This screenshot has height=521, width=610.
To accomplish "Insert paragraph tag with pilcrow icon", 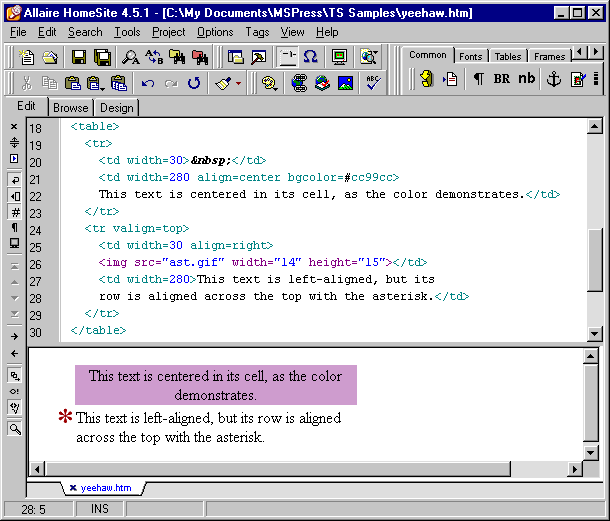I will click(x=478, y=80).
